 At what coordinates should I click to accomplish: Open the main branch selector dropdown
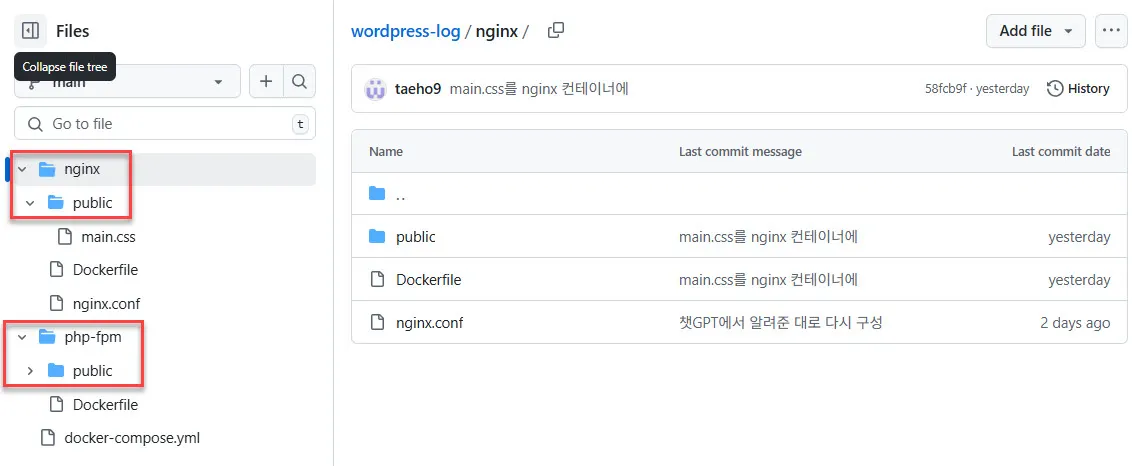click(x=128, y=82)
